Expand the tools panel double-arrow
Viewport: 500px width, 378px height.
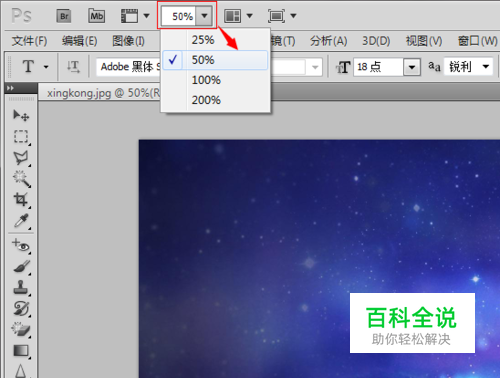[x=11, y=88]
